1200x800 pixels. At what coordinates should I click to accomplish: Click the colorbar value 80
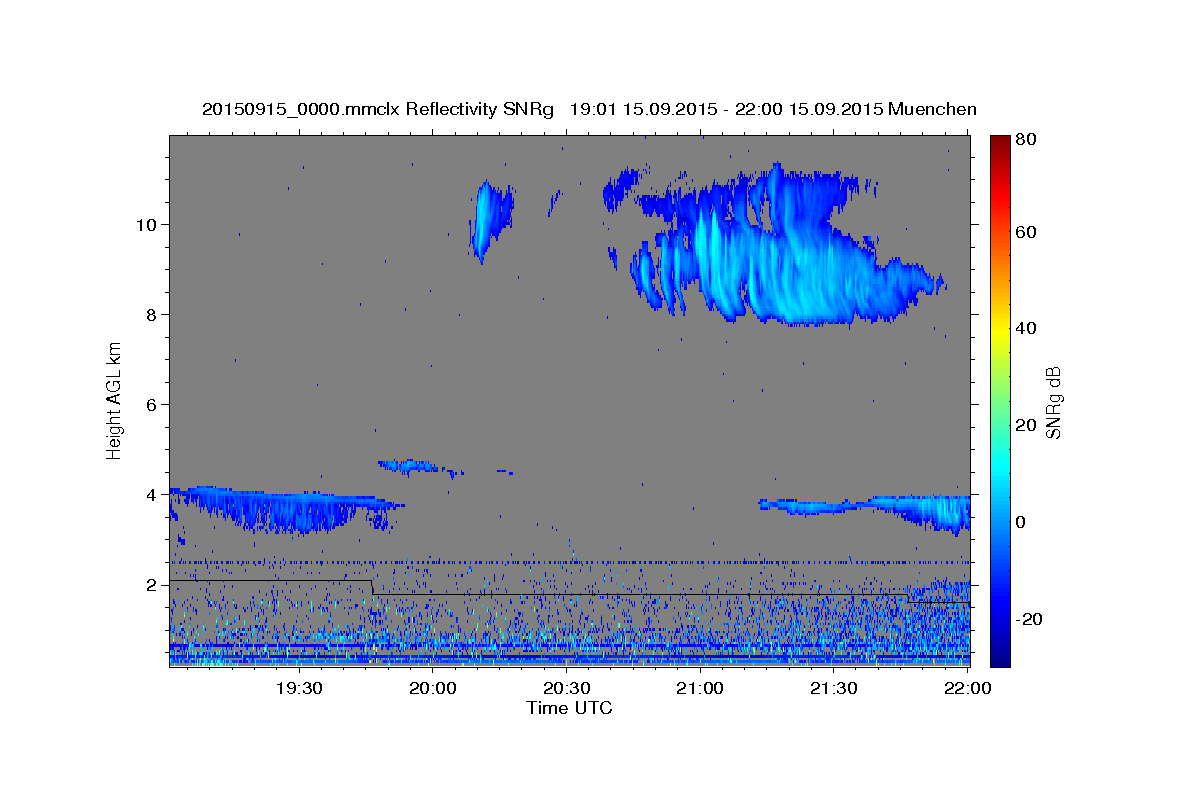(1027, 141)
